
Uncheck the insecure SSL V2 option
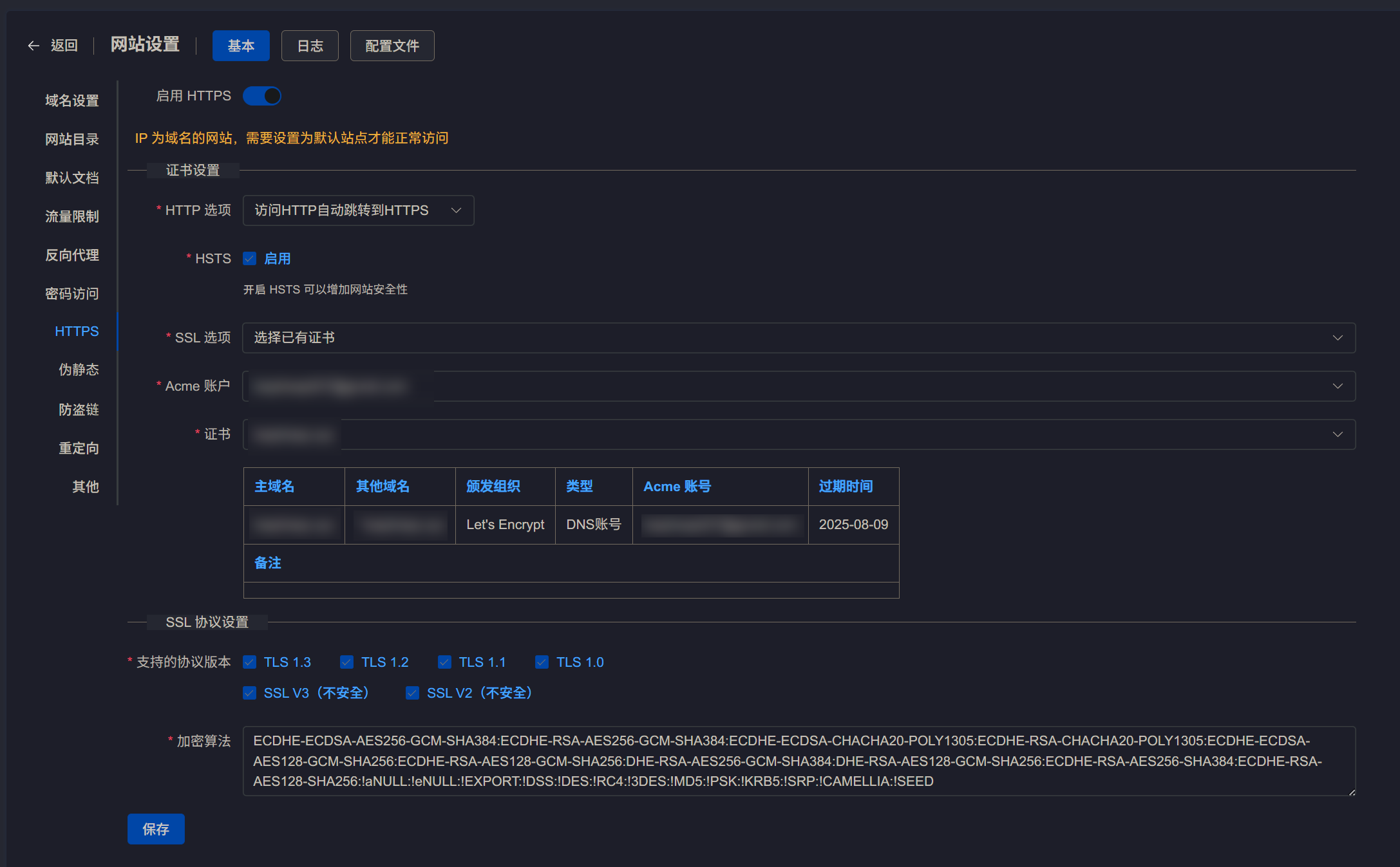pyautogui.click(x=413, y=693)
